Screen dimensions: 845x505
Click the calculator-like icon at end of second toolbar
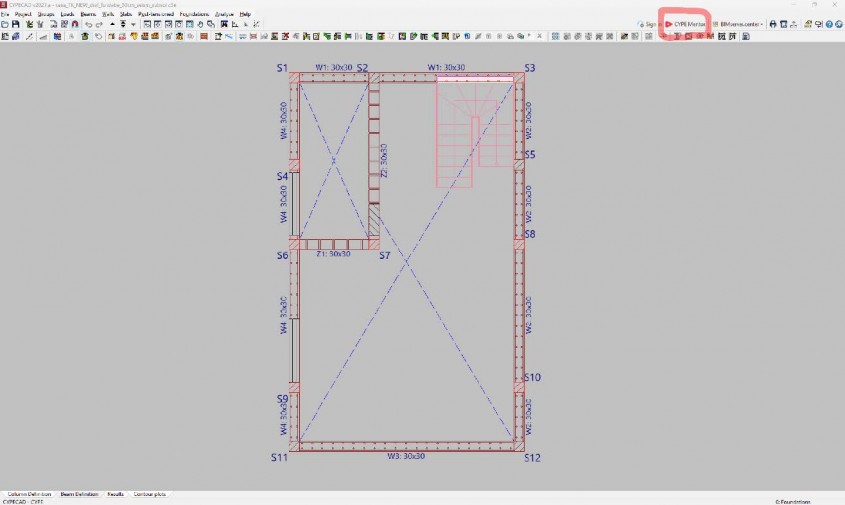(746, 36)
